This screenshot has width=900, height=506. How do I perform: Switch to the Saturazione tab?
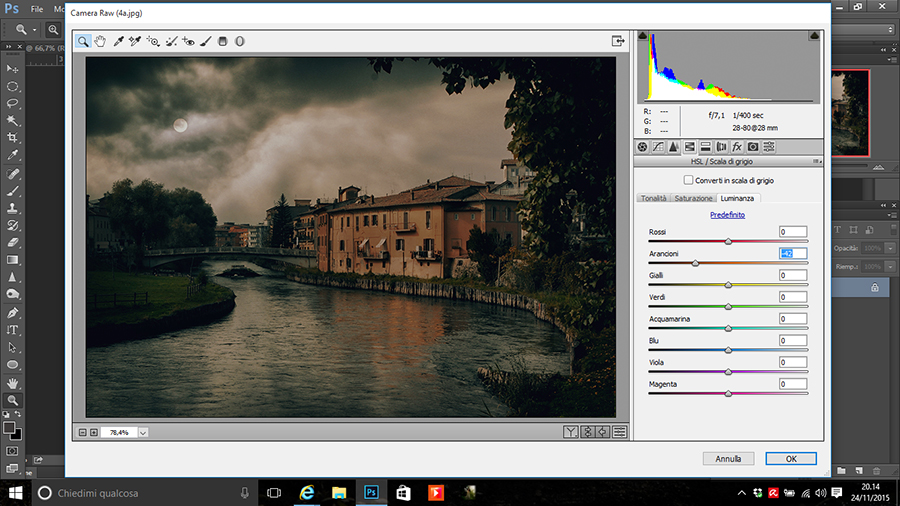pyautogui.click(x=693, y=198)
